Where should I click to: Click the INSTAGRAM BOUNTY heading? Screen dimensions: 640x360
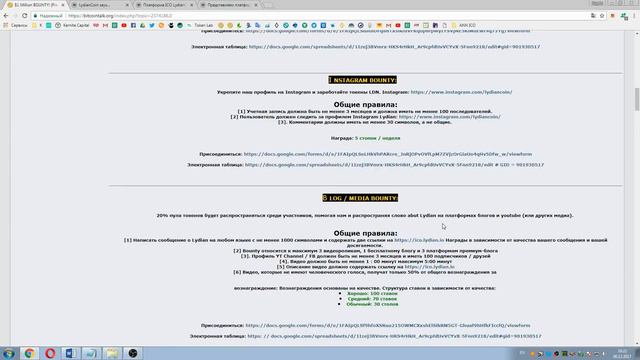[x=362, y=80]
